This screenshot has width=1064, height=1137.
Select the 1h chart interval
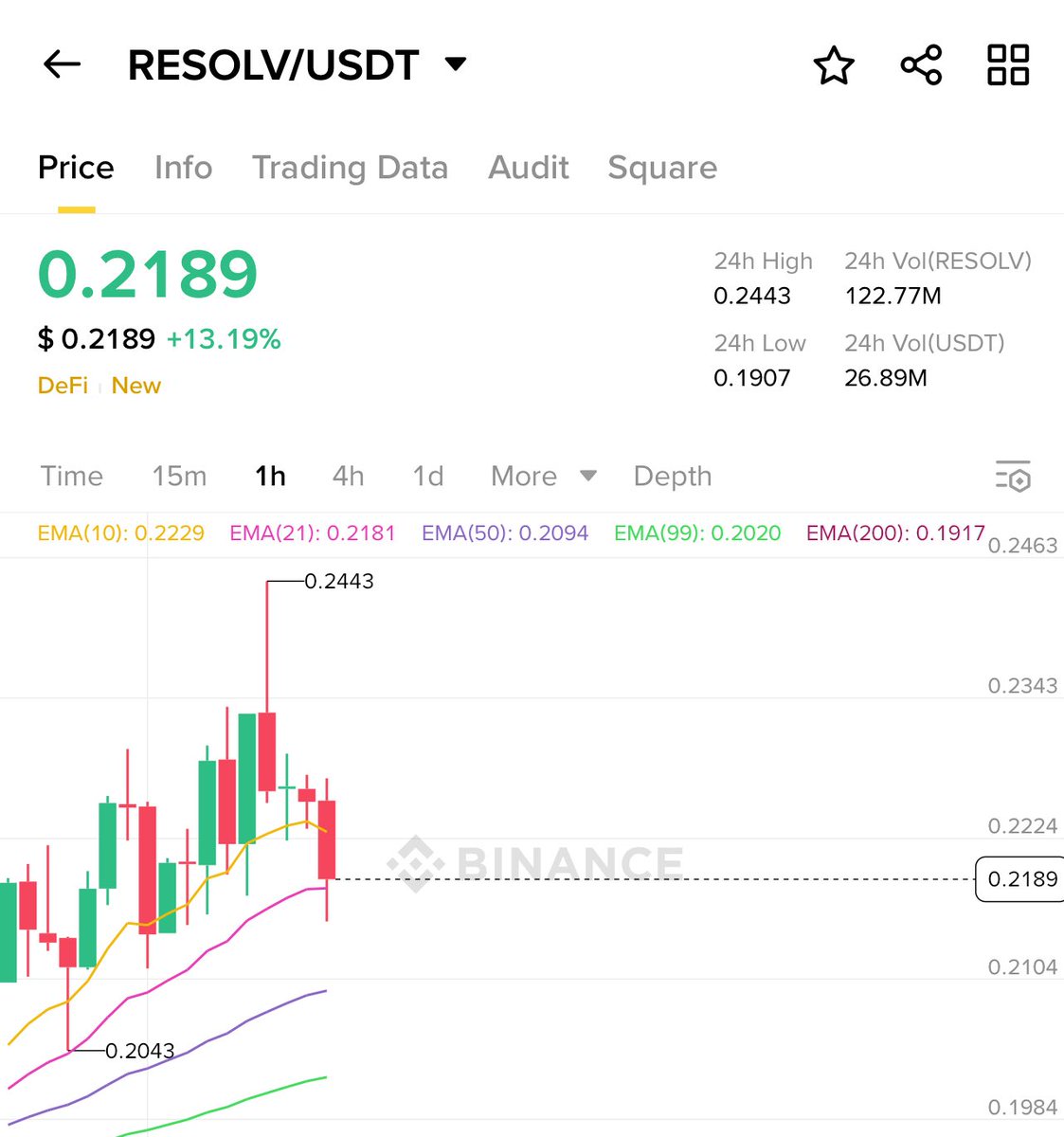coord(270,476)
